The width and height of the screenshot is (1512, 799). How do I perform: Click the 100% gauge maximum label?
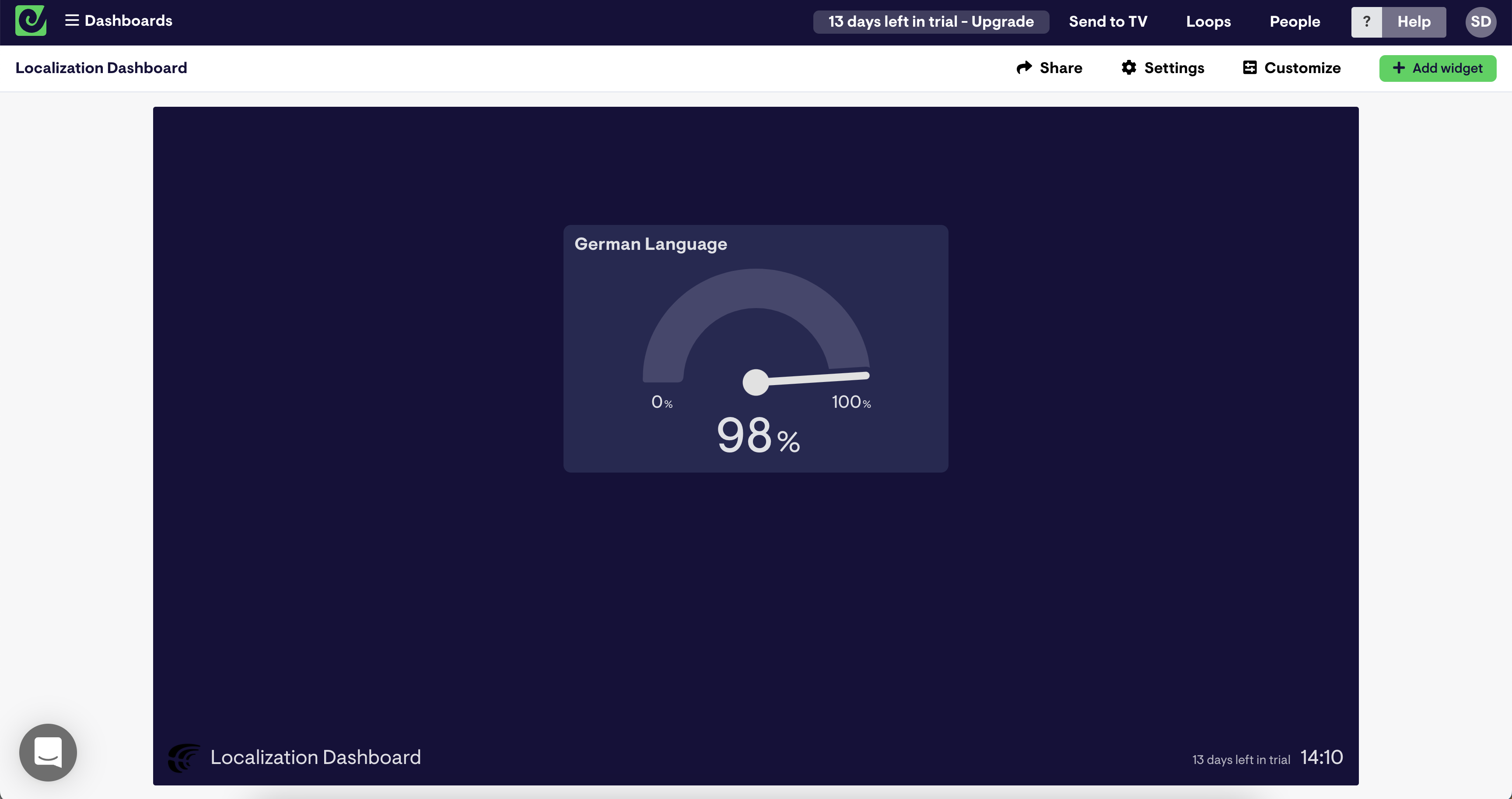coord(851,402)
